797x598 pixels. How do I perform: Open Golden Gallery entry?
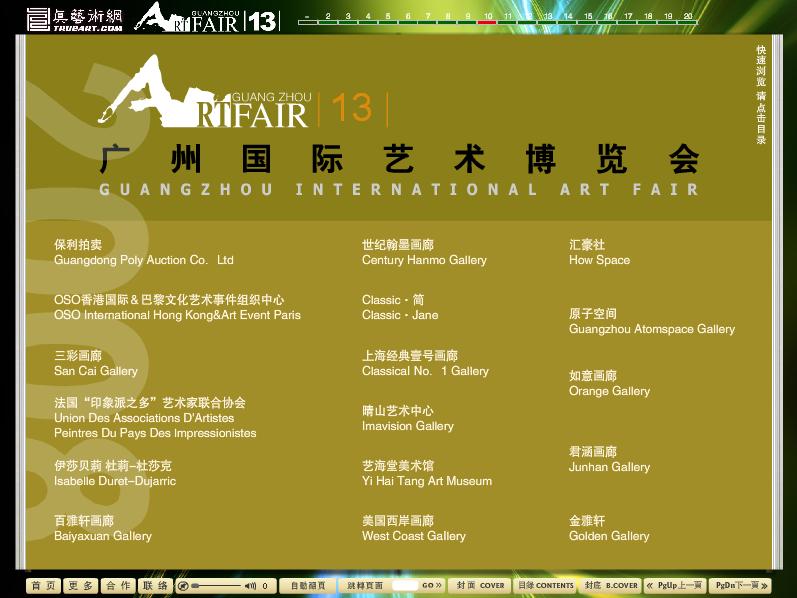(609, 528)
